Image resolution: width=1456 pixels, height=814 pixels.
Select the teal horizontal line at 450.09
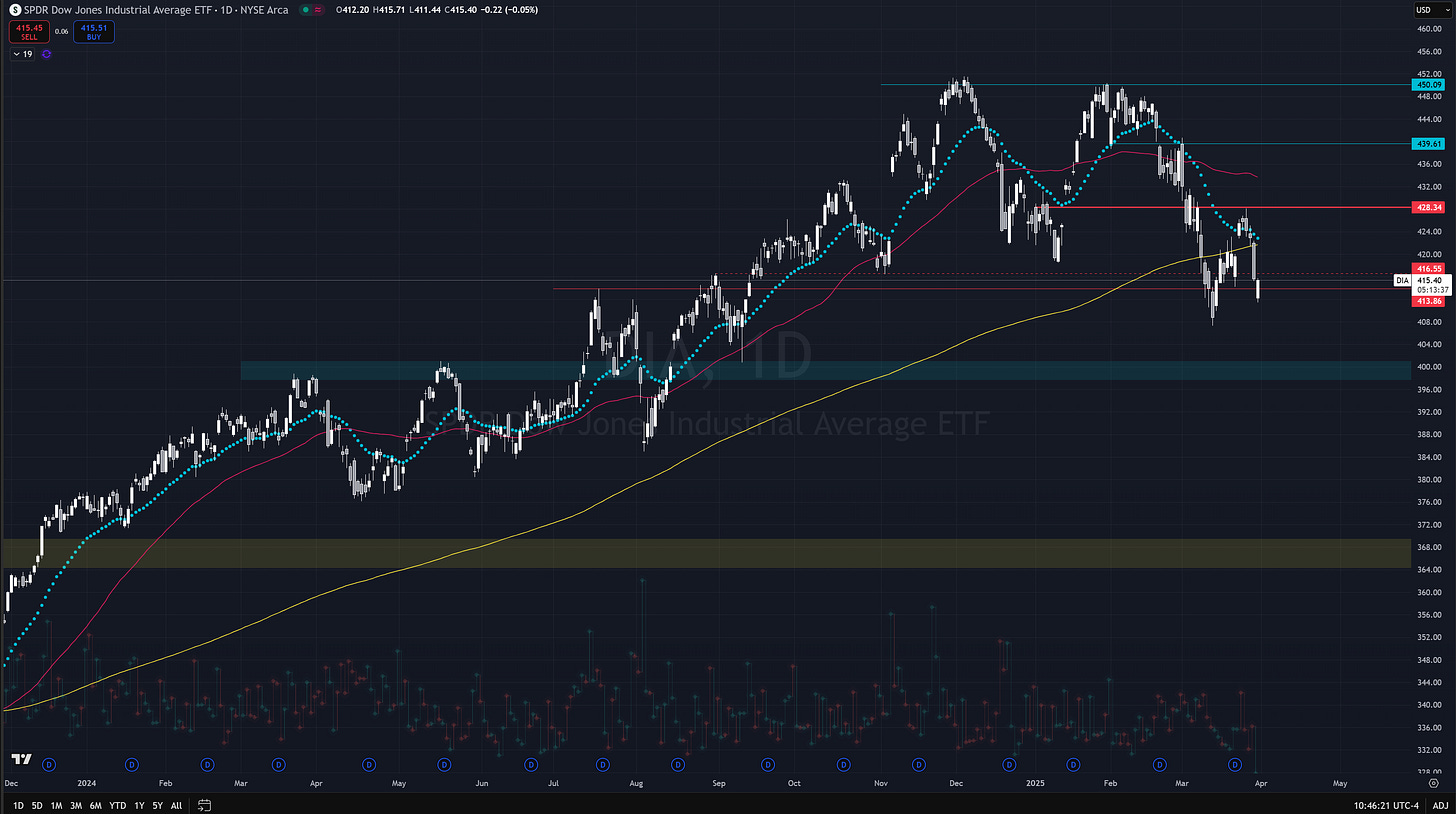pyautogui.click(x=1145, y=85)
